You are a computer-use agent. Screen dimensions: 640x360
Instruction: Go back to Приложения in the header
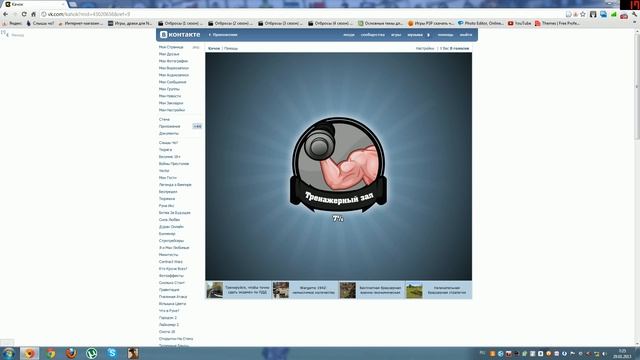(223, 35)
